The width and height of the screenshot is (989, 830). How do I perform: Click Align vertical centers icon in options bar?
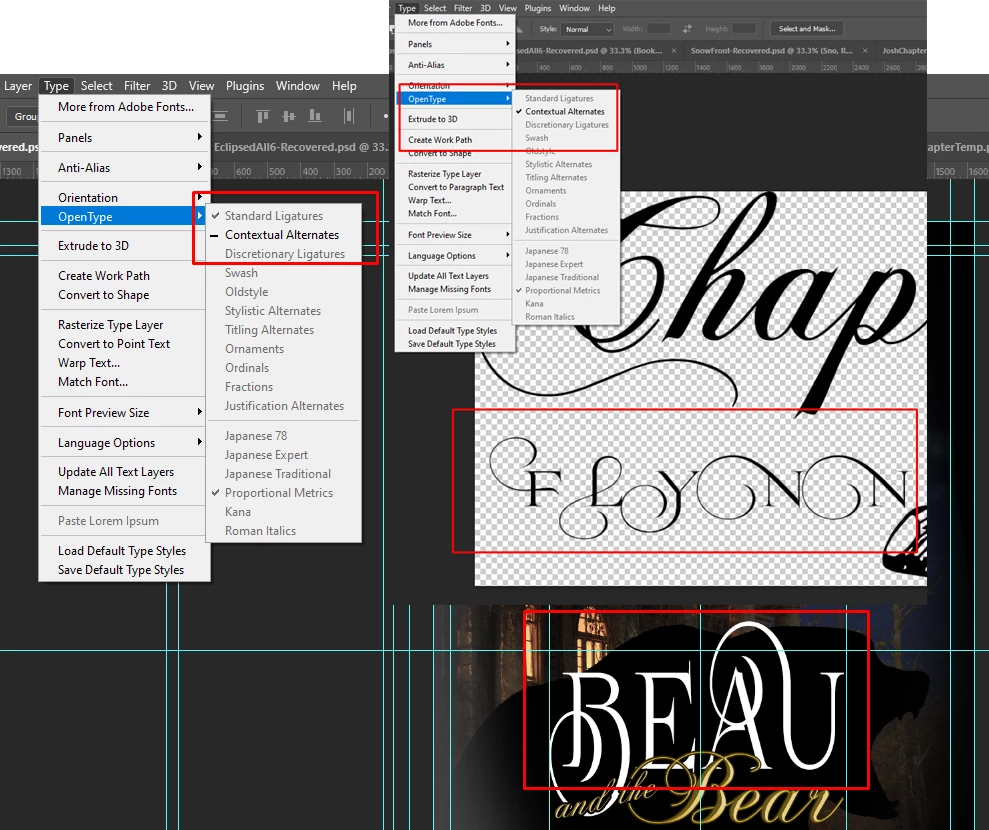289,116
